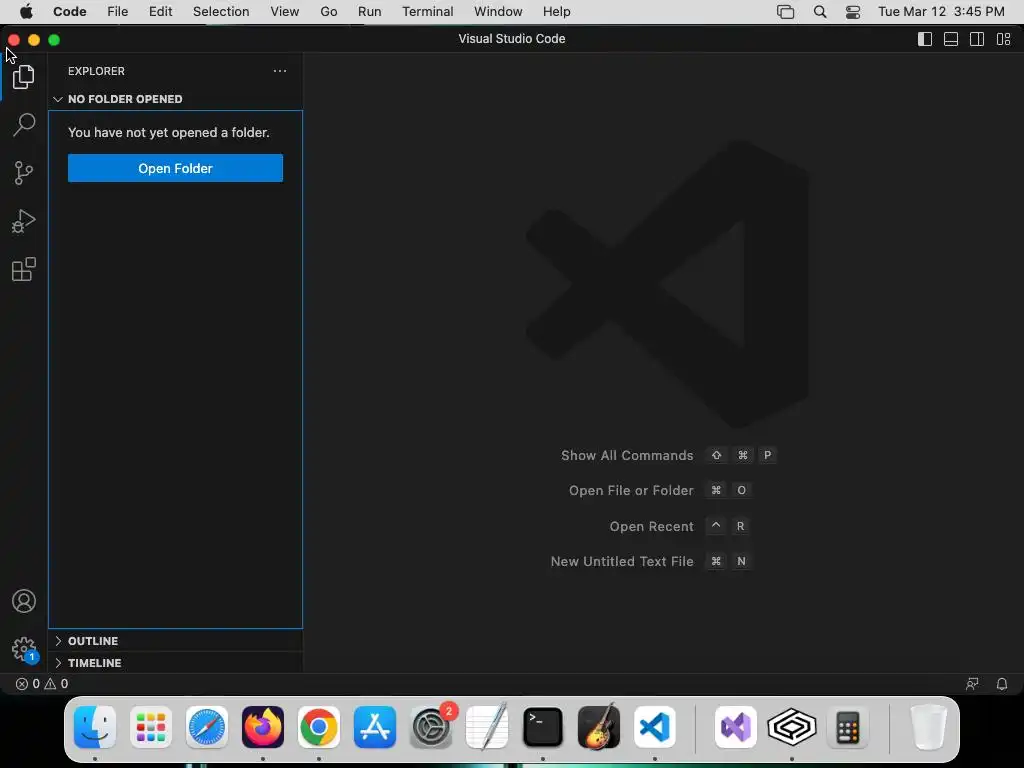
Task: Open the Code application menu
Action: (70, 12)
